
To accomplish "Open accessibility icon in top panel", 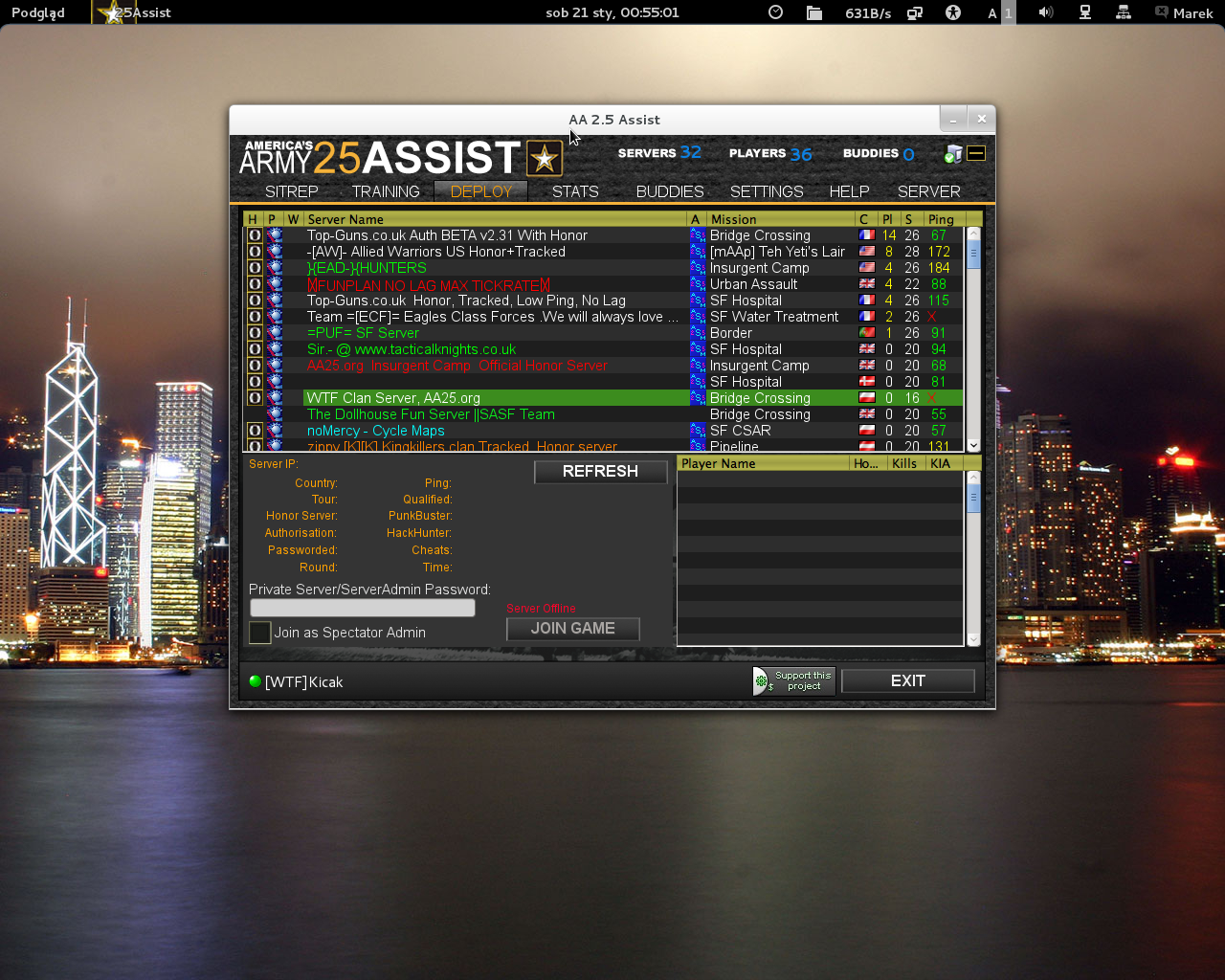I will (952, 12).
